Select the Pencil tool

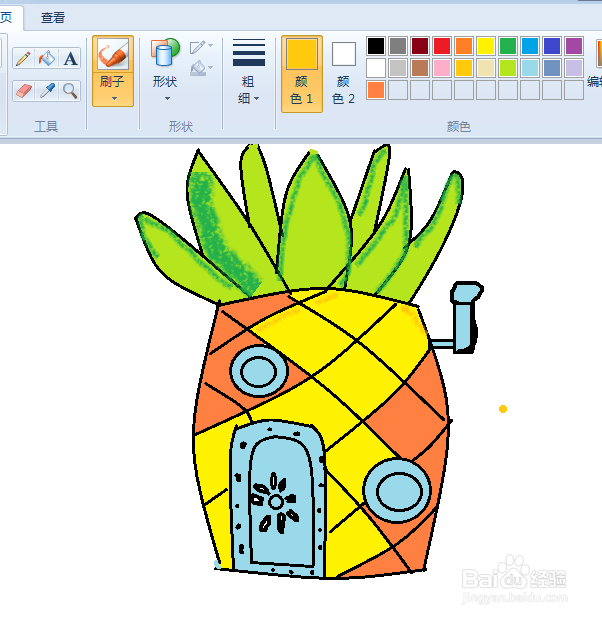23,59
